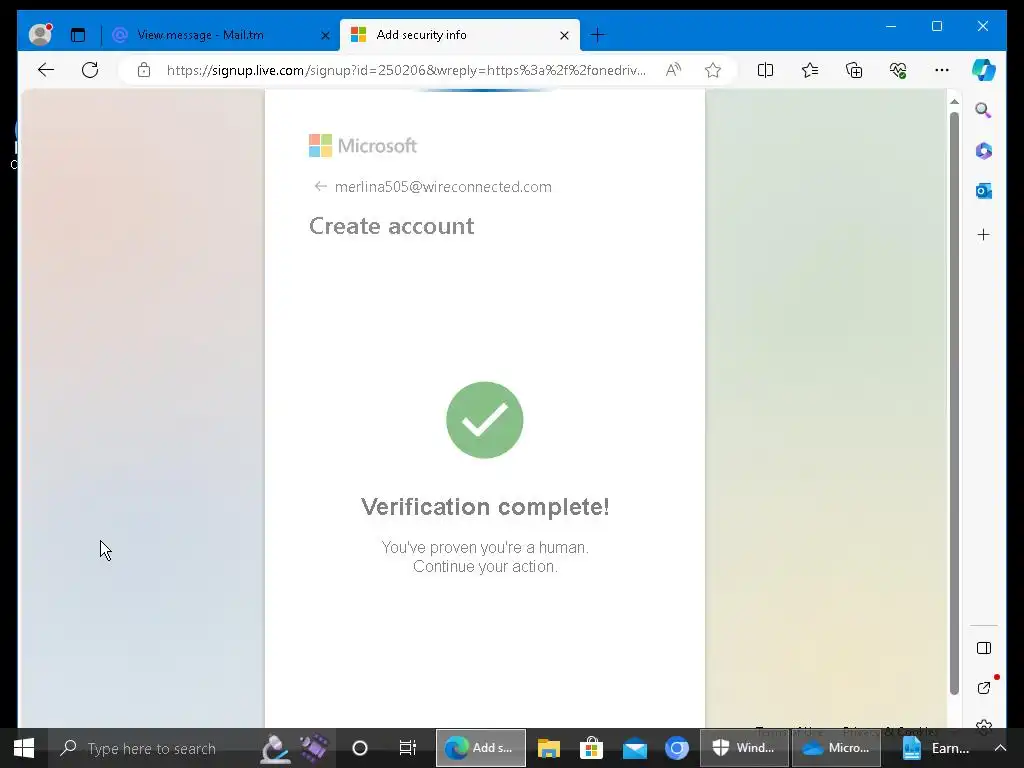Open Outlook sidebar icon

tap(984, 191)
